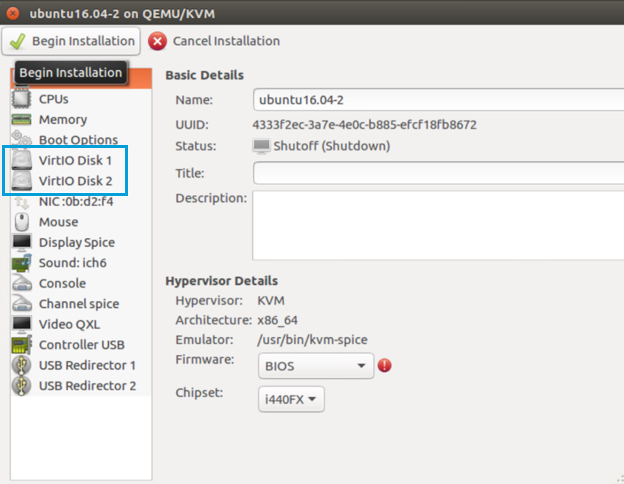Click the UUID value 4333f2ec-3a7e-4e0c-b885-efcf18fb8672

pos(365,125)
